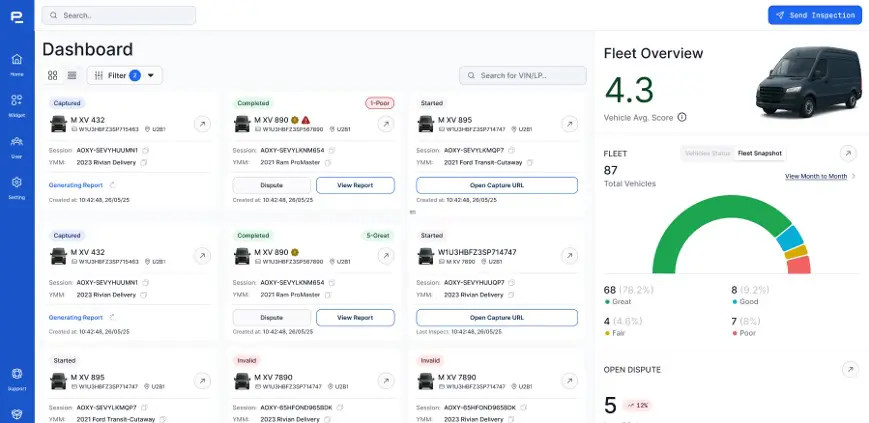Click the 5-Great score badge
This screenshot has height=423, width=869.
pyautogui.click(x=378, y=236)
